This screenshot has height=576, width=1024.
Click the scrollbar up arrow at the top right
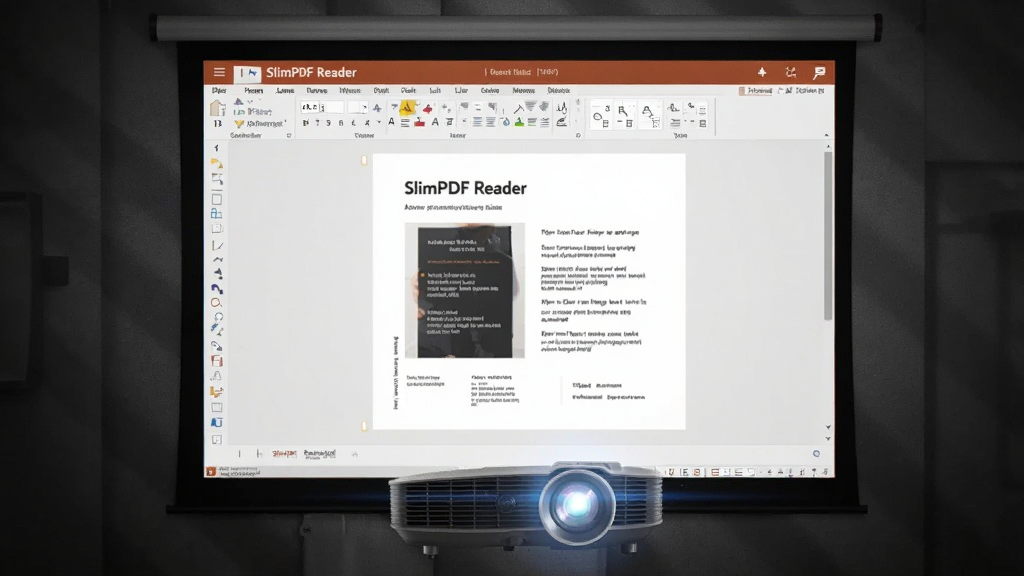[827, 146]
